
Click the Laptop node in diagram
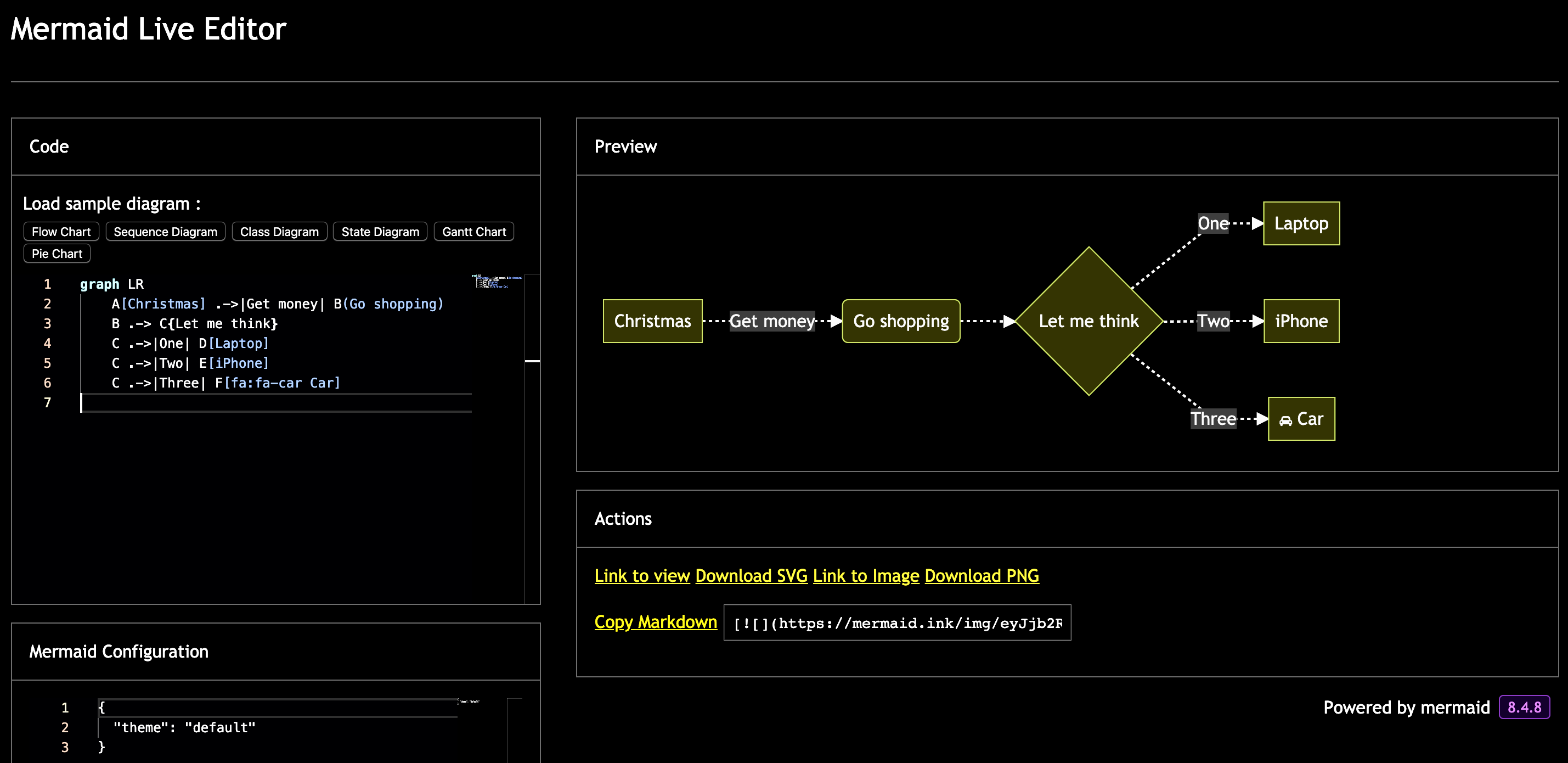(1301, 223)
